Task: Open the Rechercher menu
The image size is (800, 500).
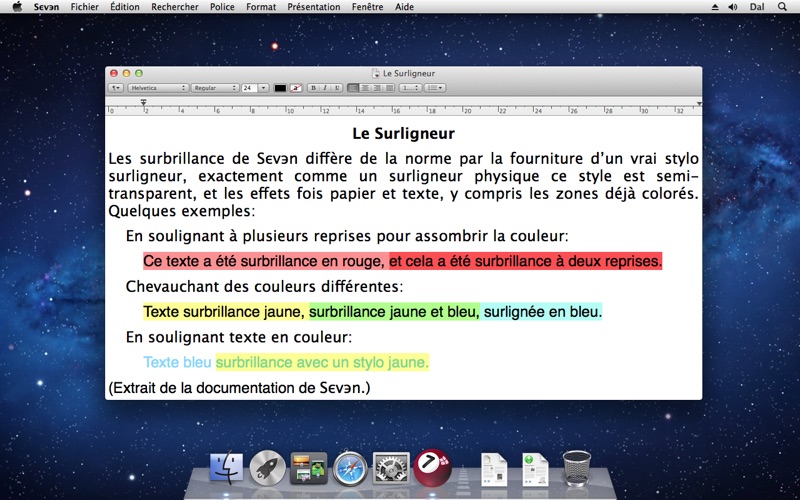Action: 175,7
